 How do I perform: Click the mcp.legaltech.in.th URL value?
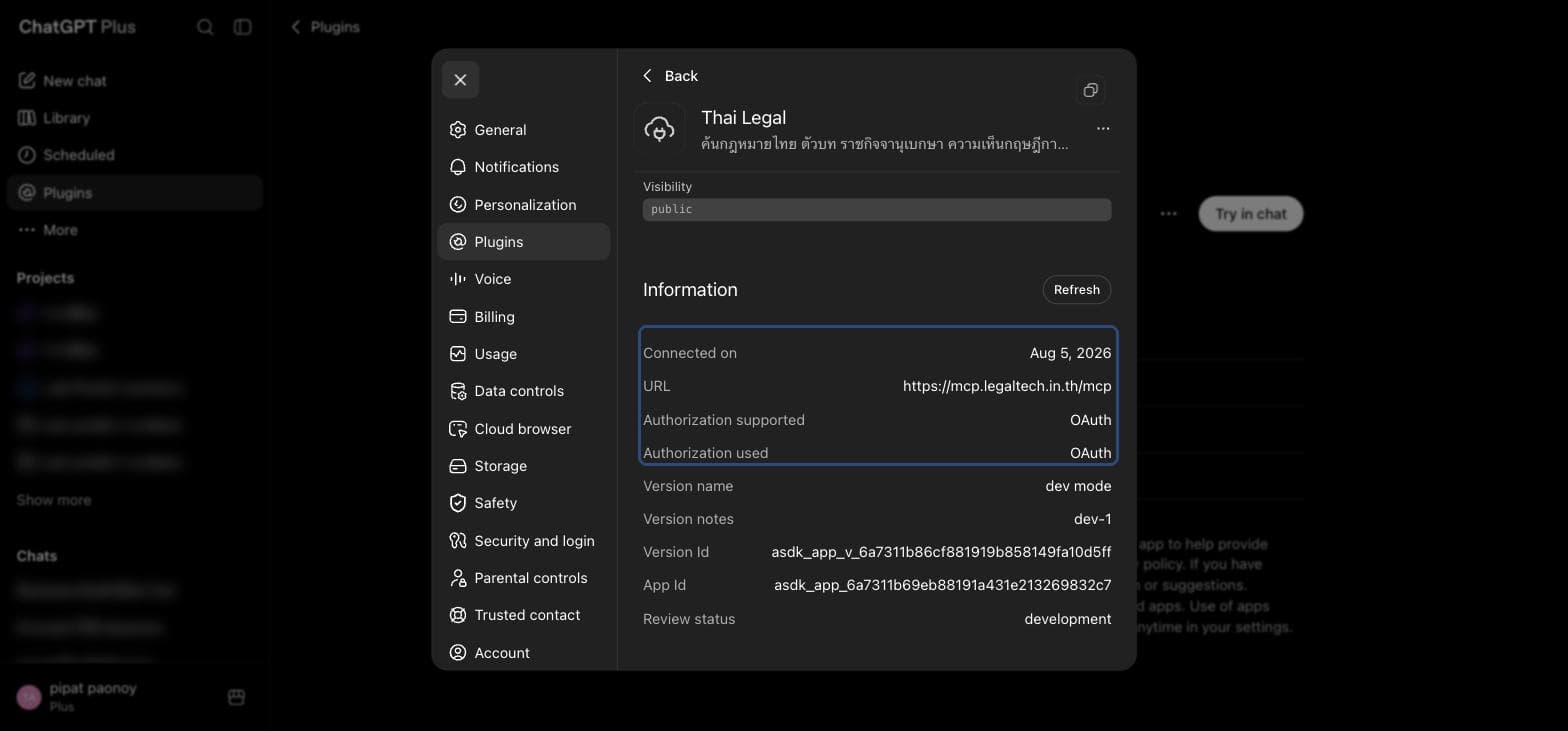tap(1007, 386)
